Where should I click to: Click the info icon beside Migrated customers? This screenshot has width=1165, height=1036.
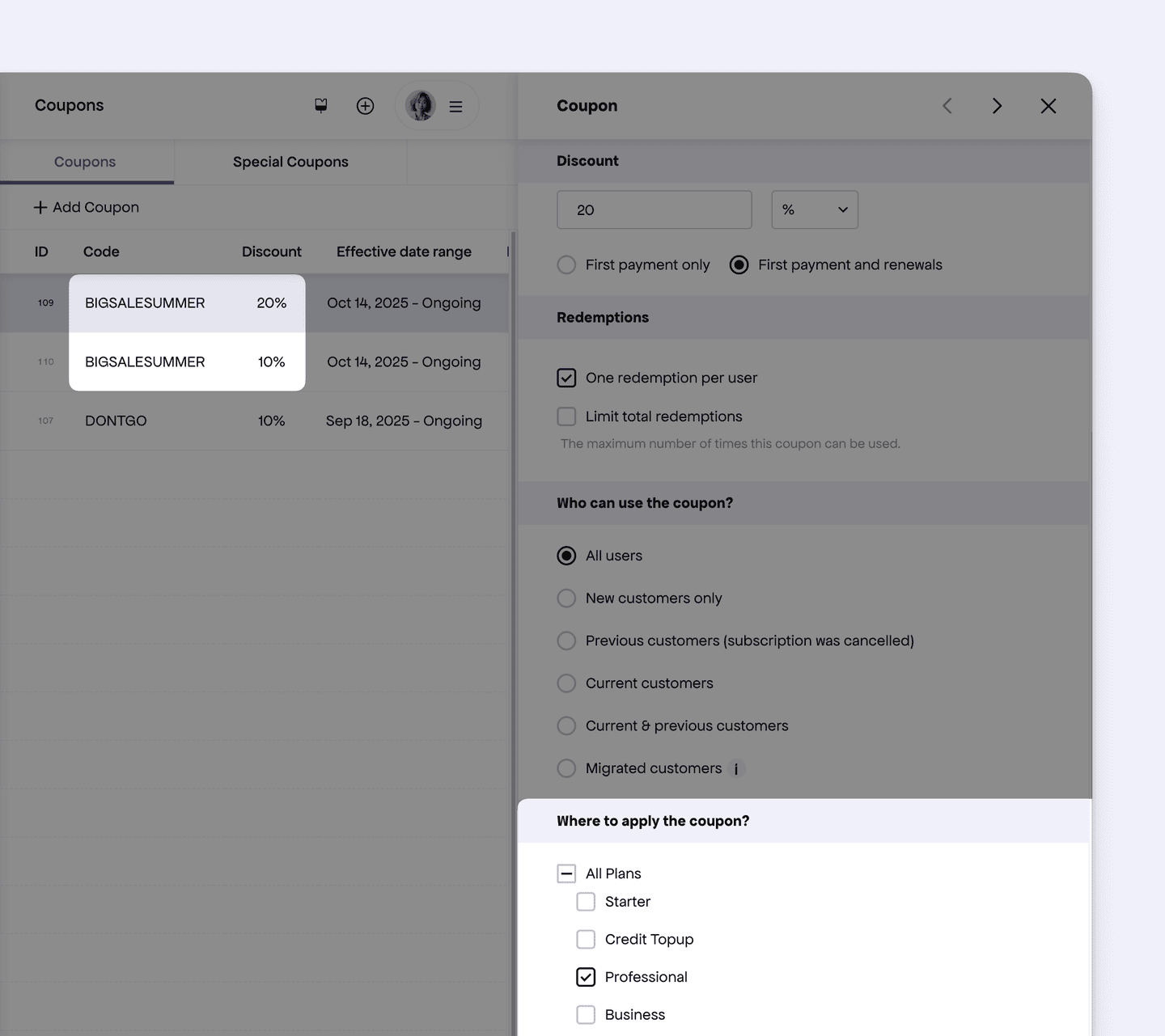tap(736, 768)
